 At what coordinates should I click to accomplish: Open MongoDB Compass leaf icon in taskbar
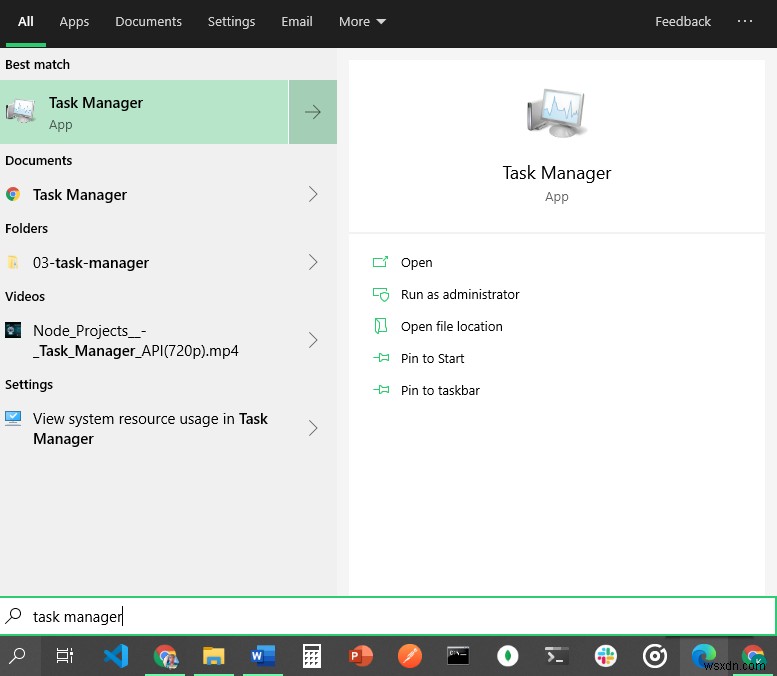pos(507,656)
